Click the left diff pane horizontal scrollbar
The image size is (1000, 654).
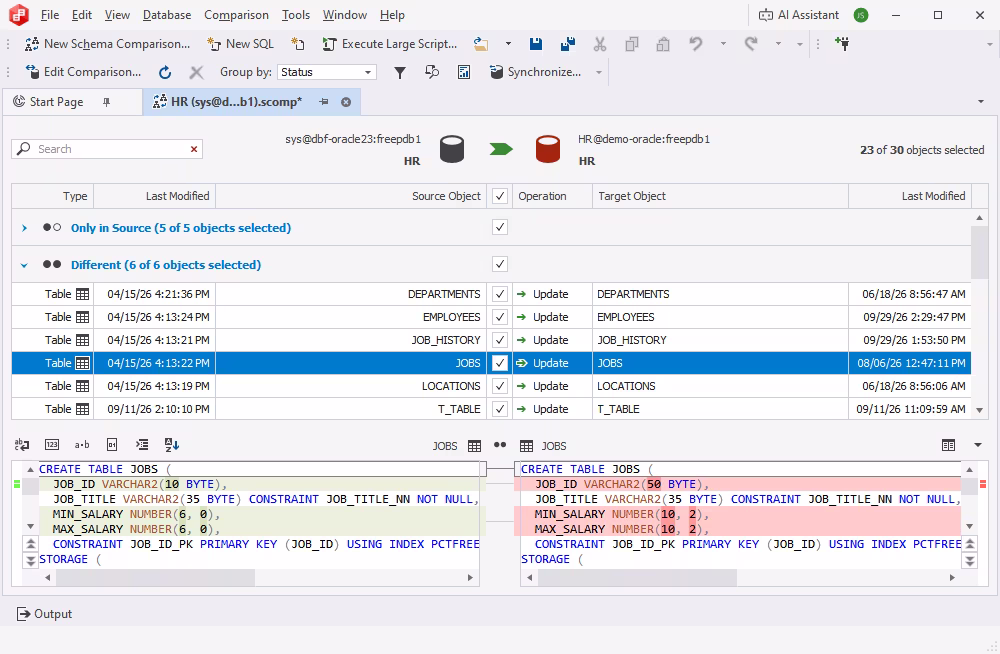pyautogui.click(x=156, y=577)
